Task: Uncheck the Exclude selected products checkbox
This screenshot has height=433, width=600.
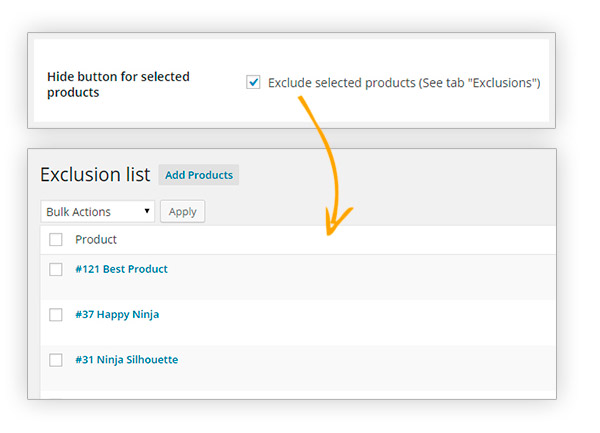Action: click(253, 82)
